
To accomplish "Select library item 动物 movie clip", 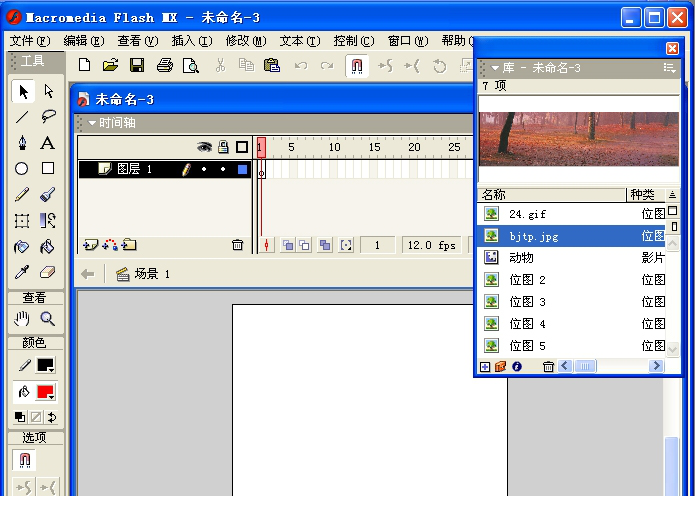I will [x=572, y=258].
